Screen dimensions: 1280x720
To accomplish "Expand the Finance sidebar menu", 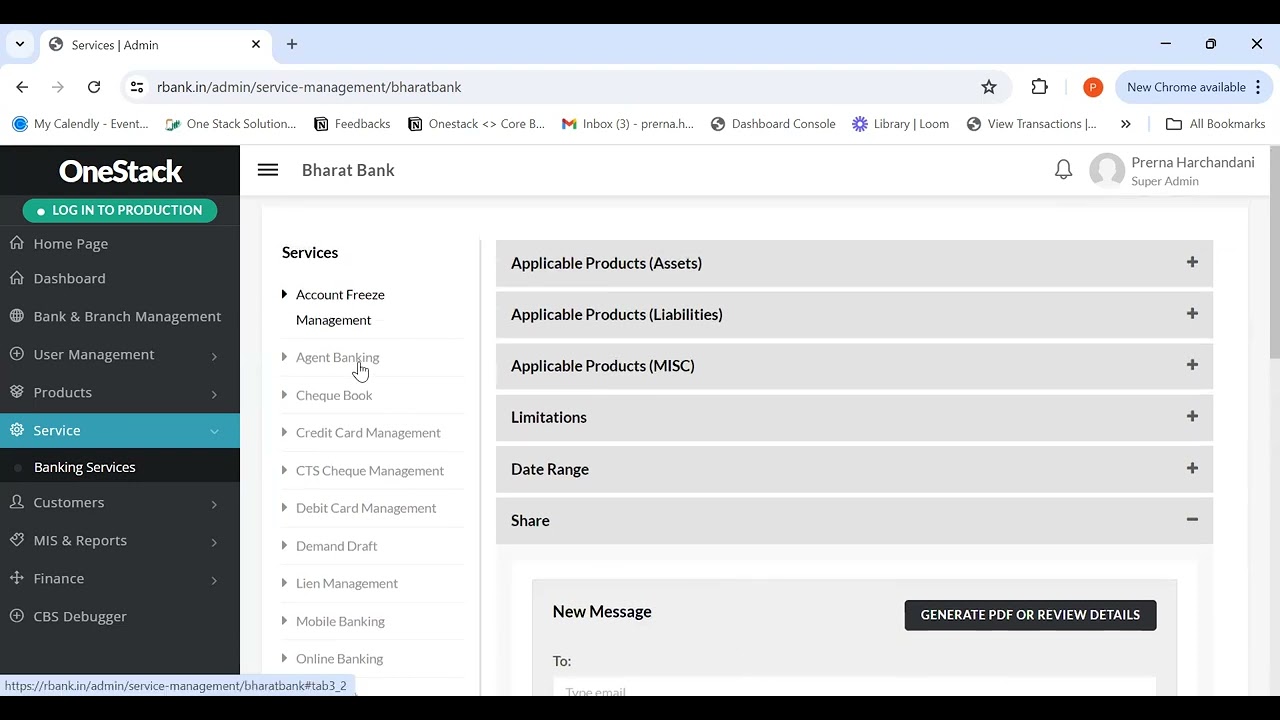I will [x=120, y=578].
